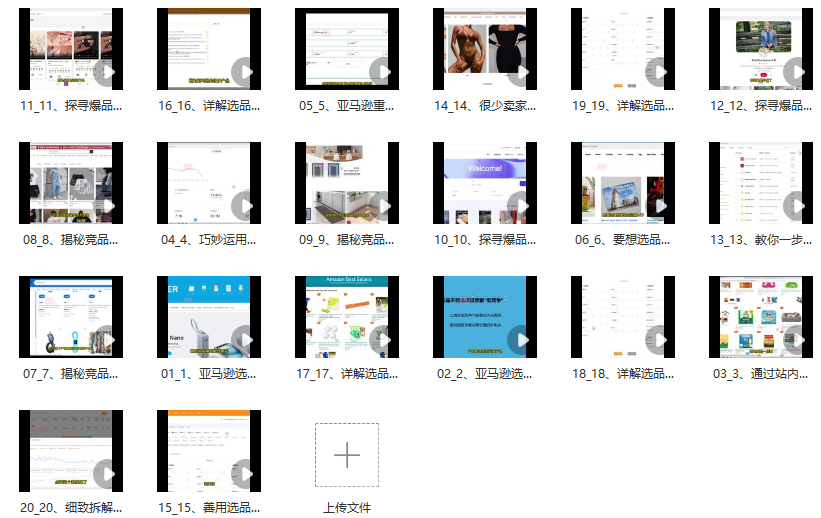Select file name 09_9、揭秘竞品...
Image resolution: width=821 pixels, height=518 pixels.
pyautogui.click(x=347, y=240)
